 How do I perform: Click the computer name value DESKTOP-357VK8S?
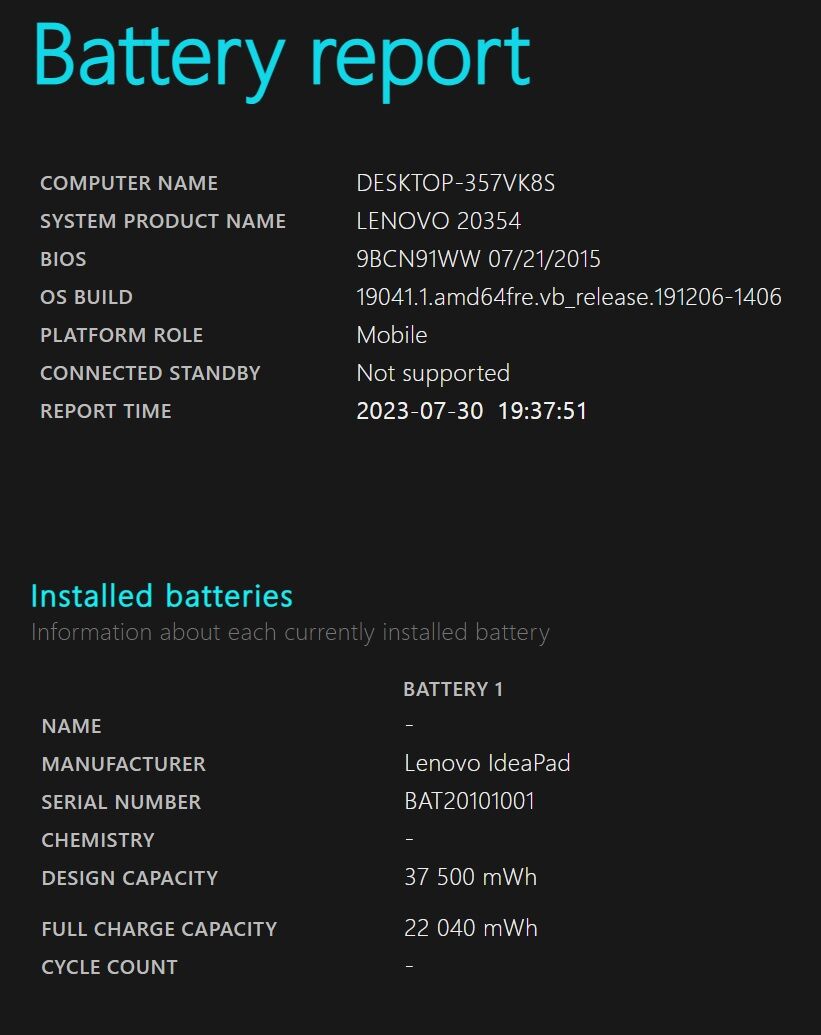(455, 183)
